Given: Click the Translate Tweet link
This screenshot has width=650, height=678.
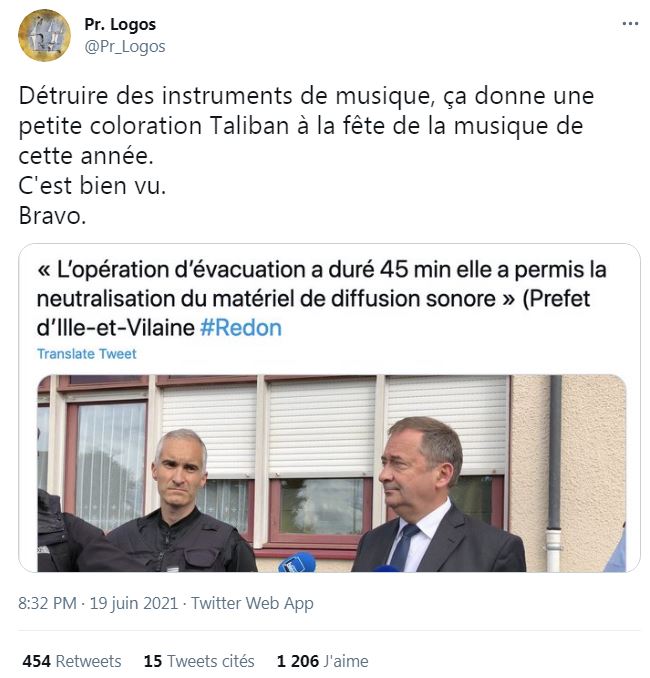Looking at the screenshot, I should [86, 354].
